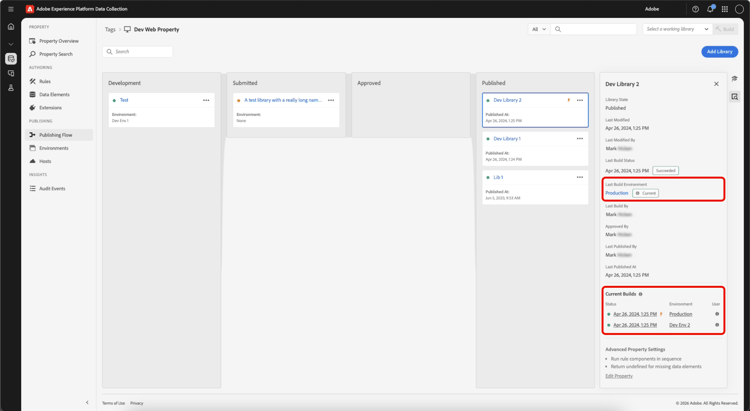Open more options for Dev Library 1
Viewport: 750px width, 411px height.
[x=580, y=139]
